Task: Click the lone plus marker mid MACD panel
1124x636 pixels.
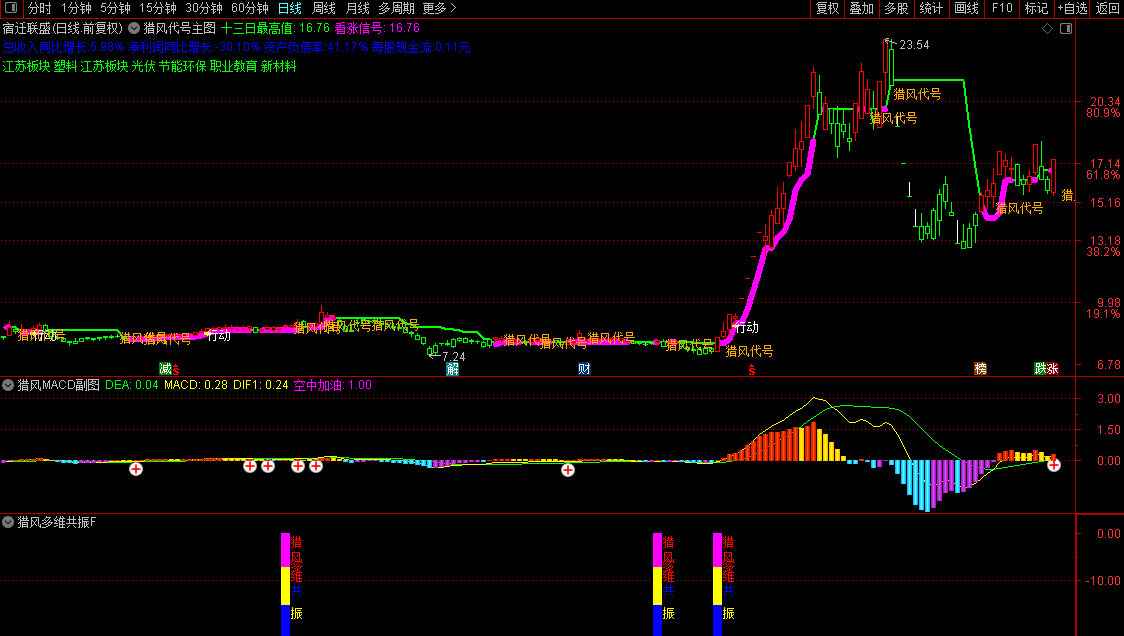Action: pyautogui.click(x=568, y=470)
